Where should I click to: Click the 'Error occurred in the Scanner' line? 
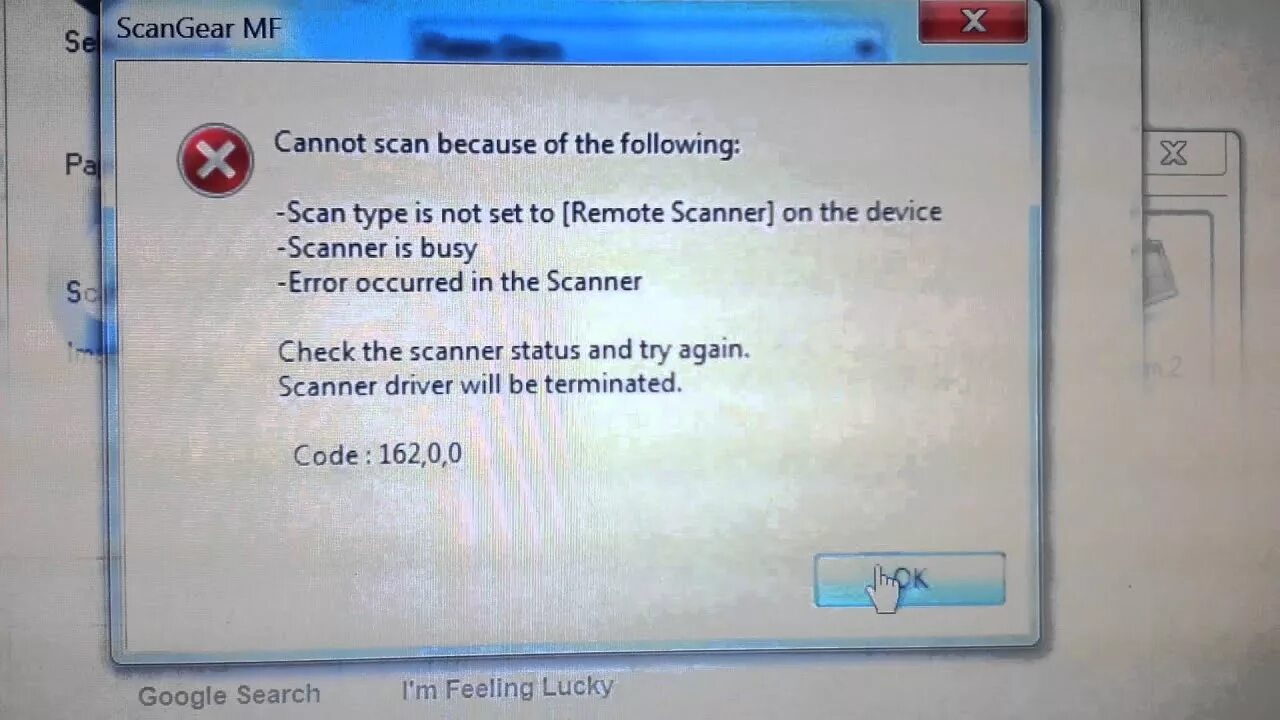(x=459, y=281)
